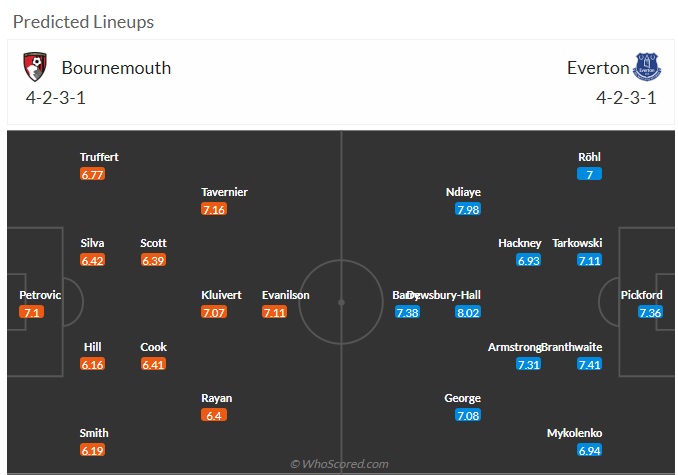This screenshot has width=678, height=475.
Task: Click Mykolenko's 6.94 rating badge
Action: 589,450
